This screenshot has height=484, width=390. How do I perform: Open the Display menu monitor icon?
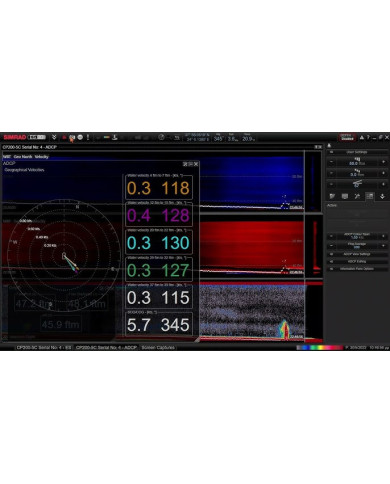345,196
